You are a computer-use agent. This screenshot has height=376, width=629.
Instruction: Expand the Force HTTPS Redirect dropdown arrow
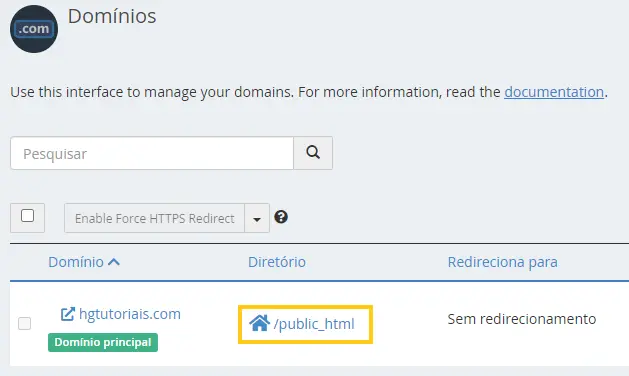pyautogui.click(x=257, y=218)
